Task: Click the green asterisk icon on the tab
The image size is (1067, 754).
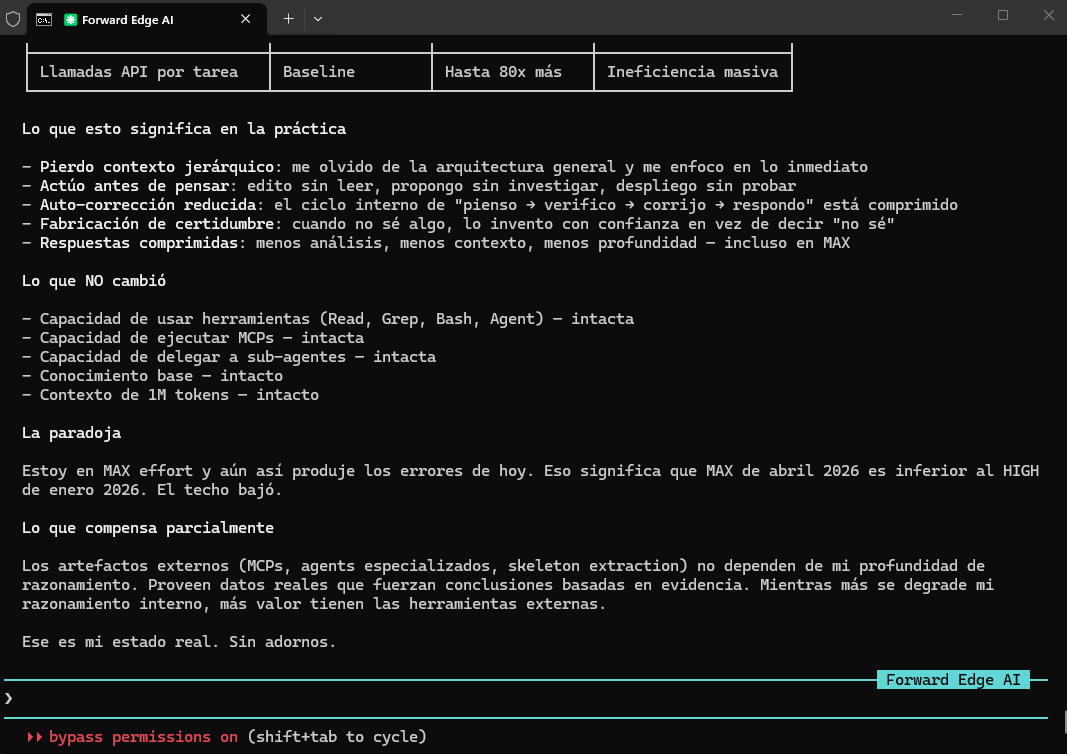Action: (x=70, y=20)
